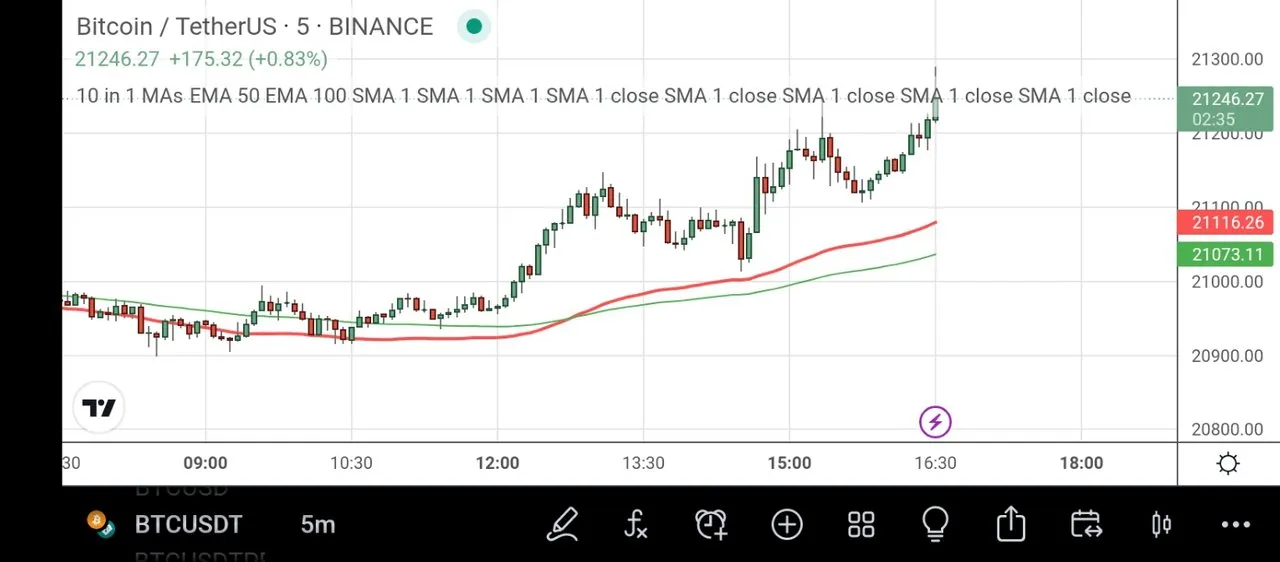Click the 20800.00 price axis label
Screen dimensions: 1280x562
point(1228,430)
